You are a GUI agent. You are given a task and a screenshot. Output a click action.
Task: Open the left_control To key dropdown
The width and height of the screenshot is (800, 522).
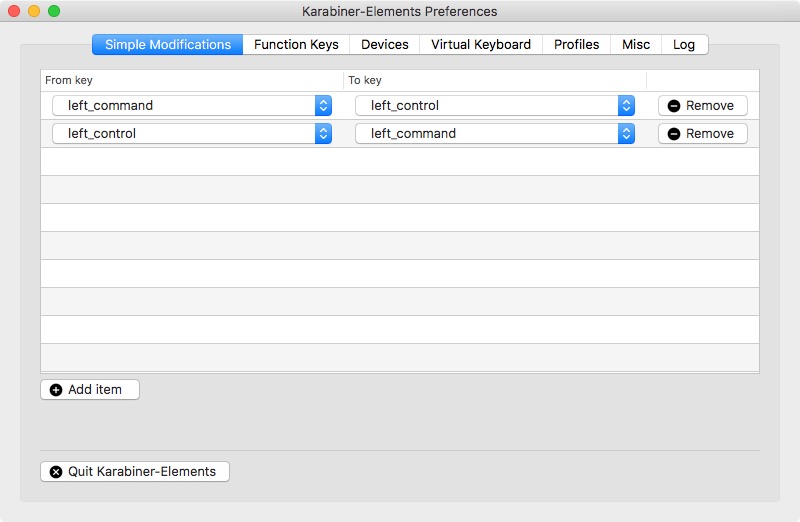(x=495, y=106)
